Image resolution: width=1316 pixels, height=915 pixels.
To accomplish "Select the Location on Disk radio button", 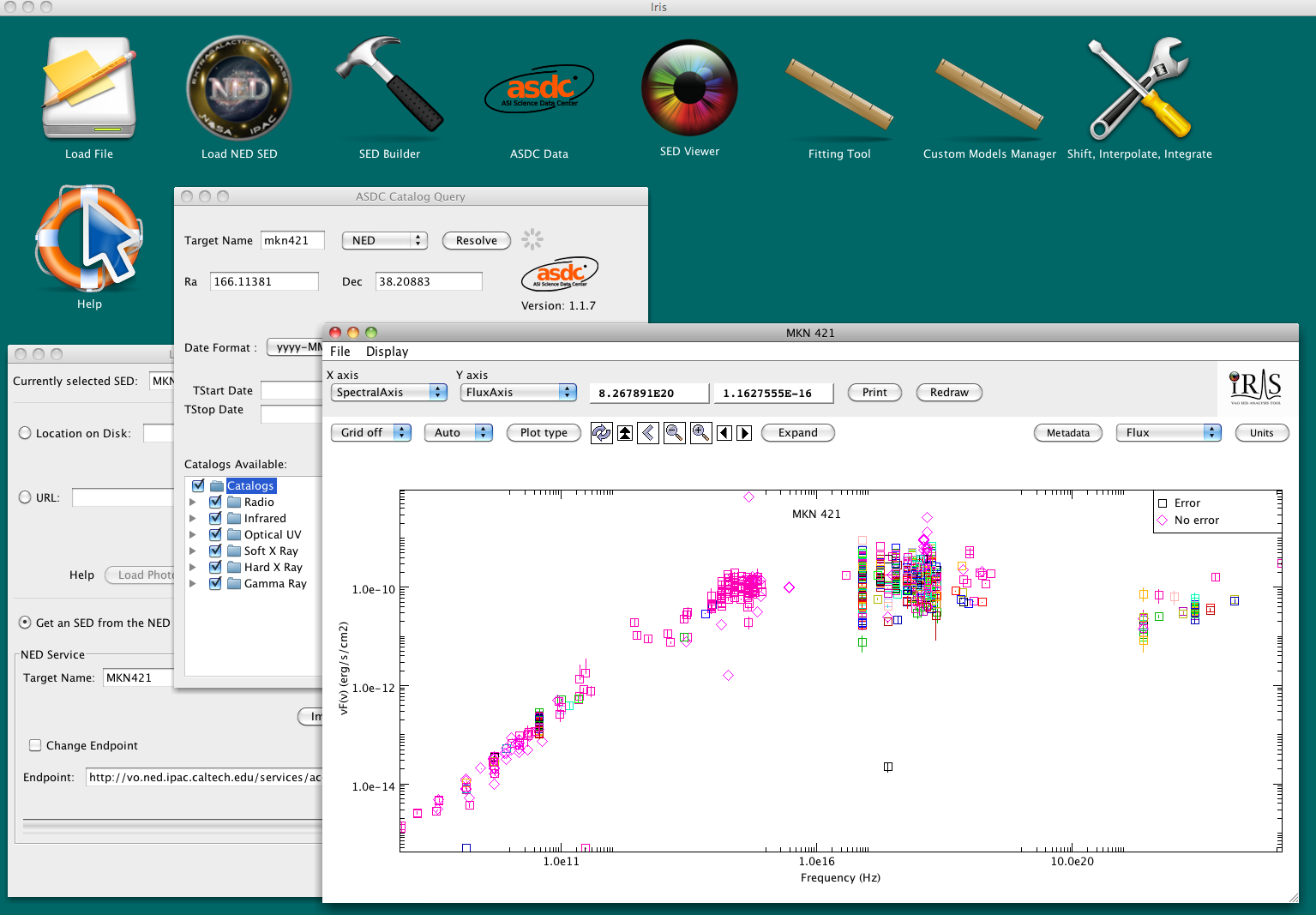I will click(x=25, y=434).
